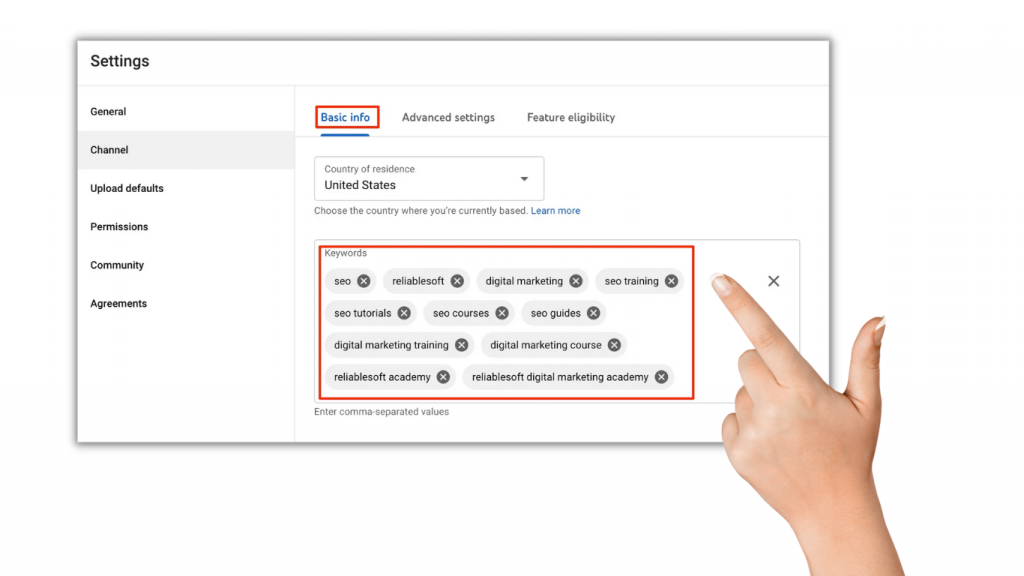Select the "digital marketing course" keyword text

546,345
